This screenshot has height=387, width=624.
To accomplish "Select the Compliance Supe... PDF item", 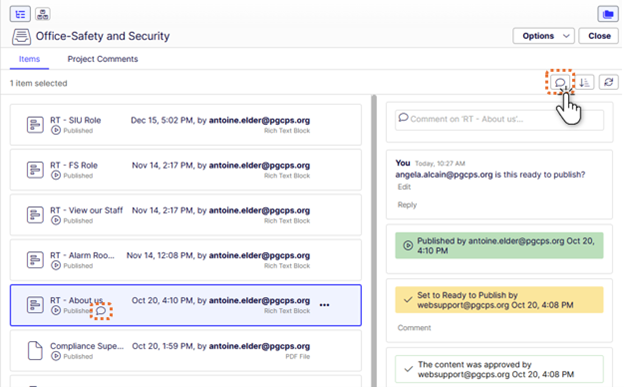I will tap(186, 351).
